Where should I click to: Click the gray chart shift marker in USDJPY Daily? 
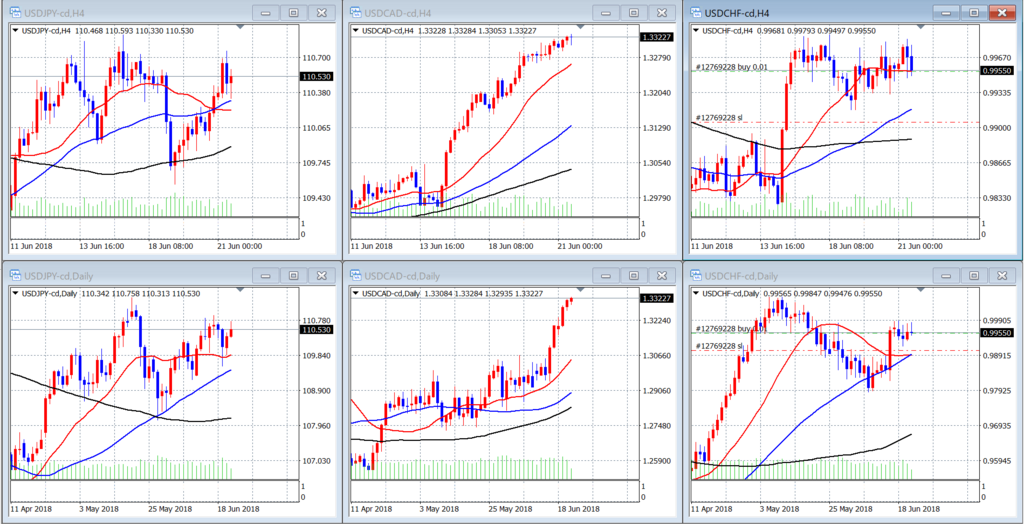click(x=240, y=290)
